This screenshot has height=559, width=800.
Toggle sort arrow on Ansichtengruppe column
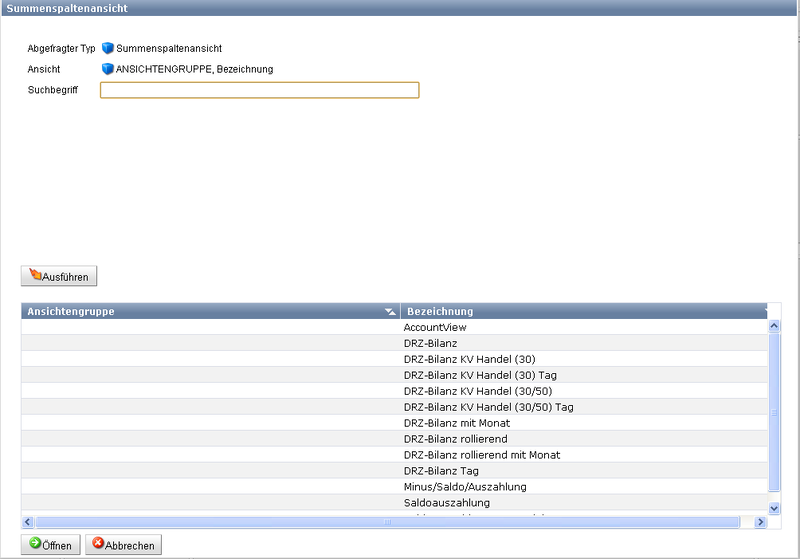click(x=390, y=312)
